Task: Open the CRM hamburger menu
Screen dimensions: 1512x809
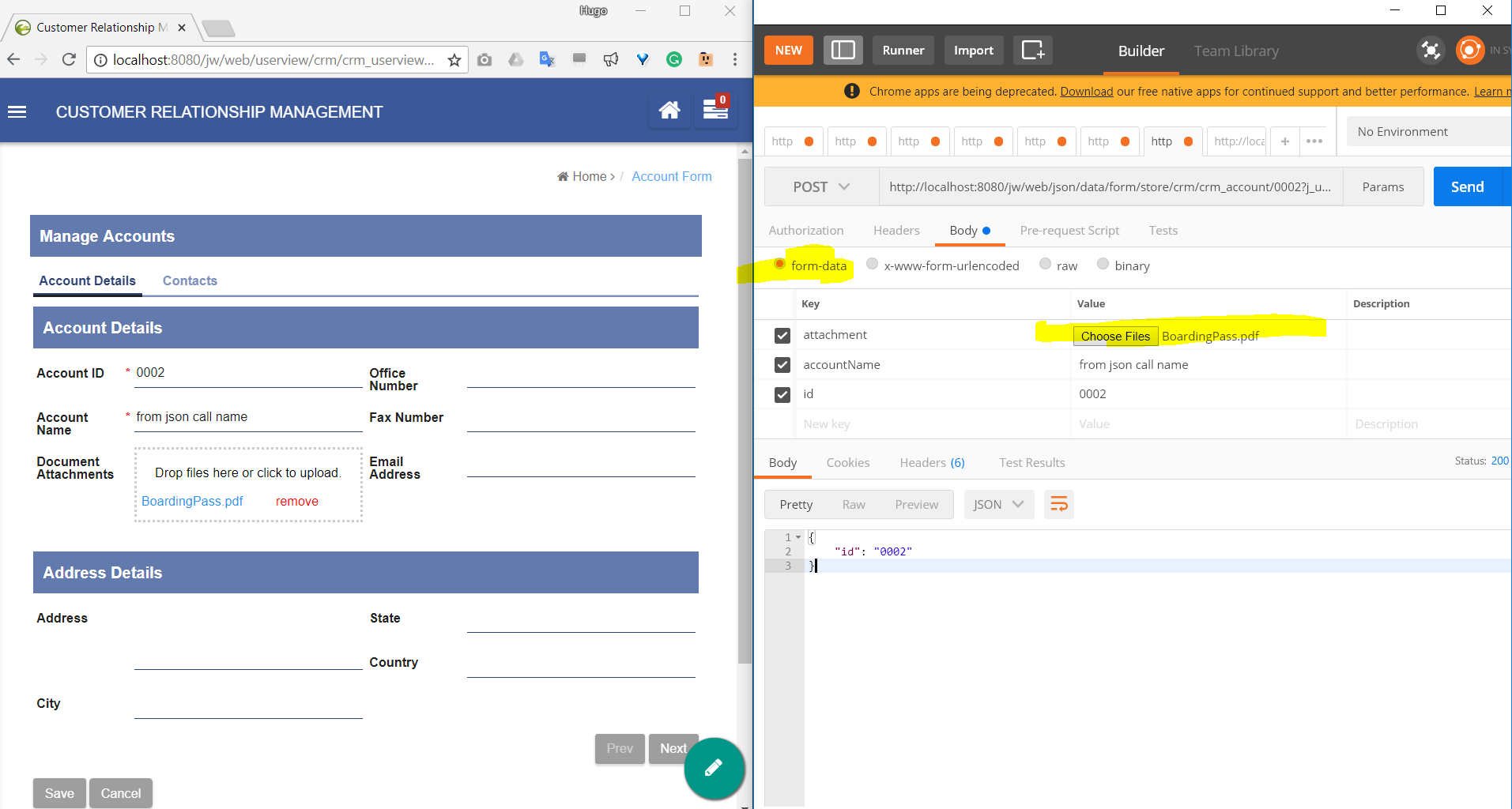Action: coord(17,112)
